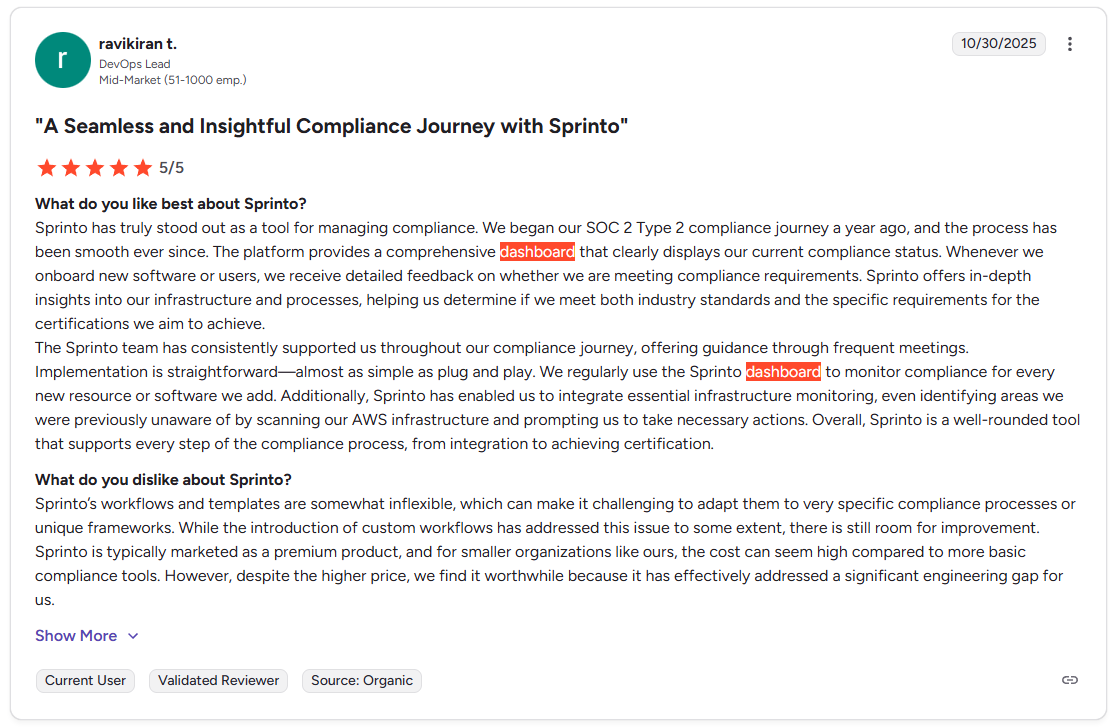Click the Validated Reviewer tag
This screenshot has width=1118, height=728.
click(x=218, y=680)
